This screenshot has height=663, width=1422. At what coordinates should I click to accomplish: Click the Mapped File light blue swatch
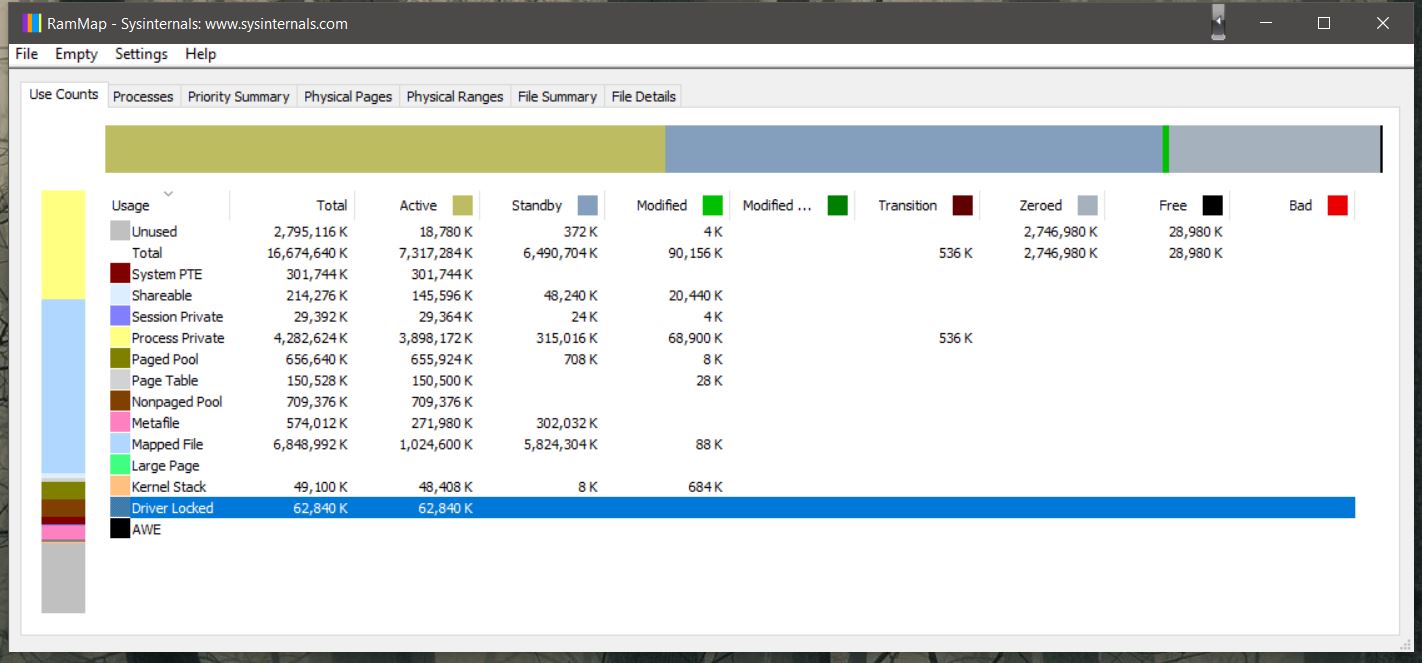coord(120,444)
